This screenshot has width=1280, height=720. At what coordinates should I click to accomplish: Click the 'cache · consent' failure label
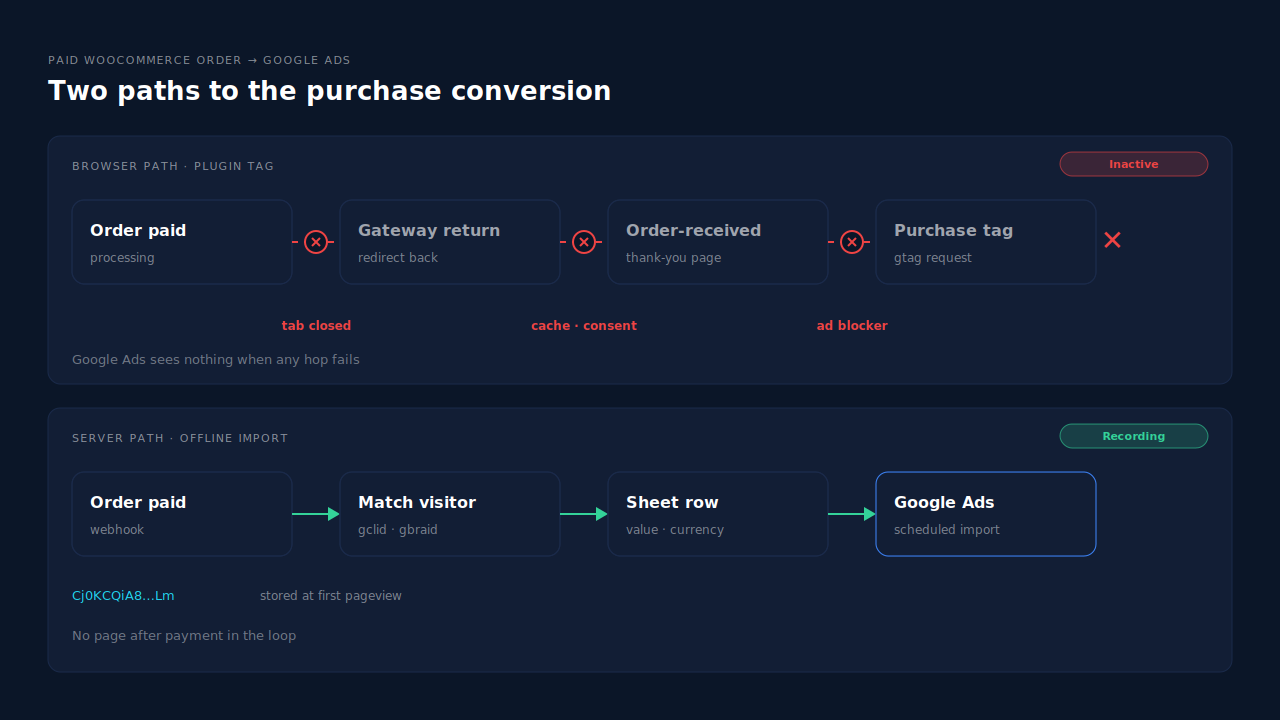[x=584, y=326]
